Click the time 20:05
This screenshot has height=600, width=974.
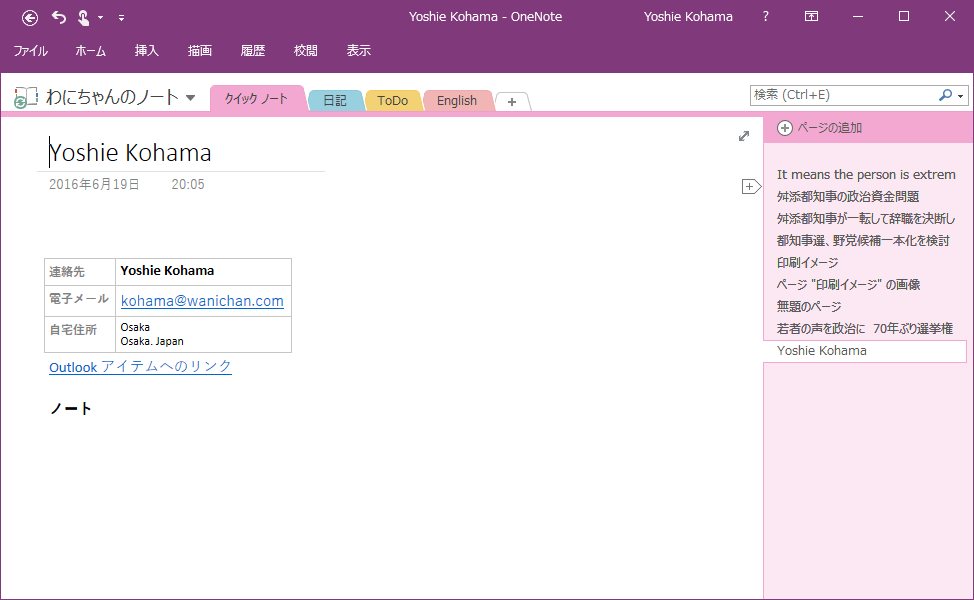188,184
